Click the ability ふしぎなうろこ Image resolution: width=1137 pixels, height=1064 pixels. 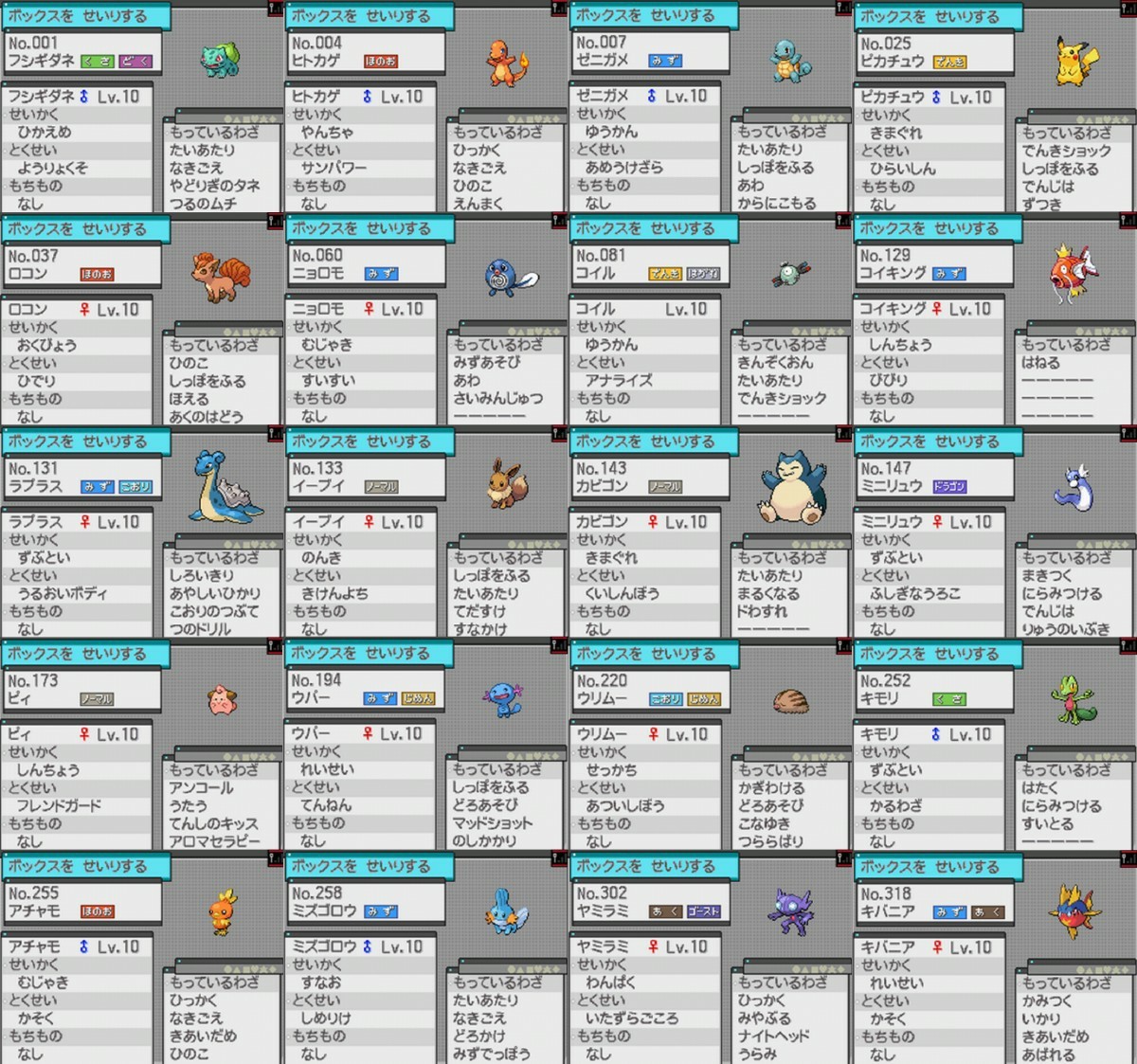pos(915,593)
